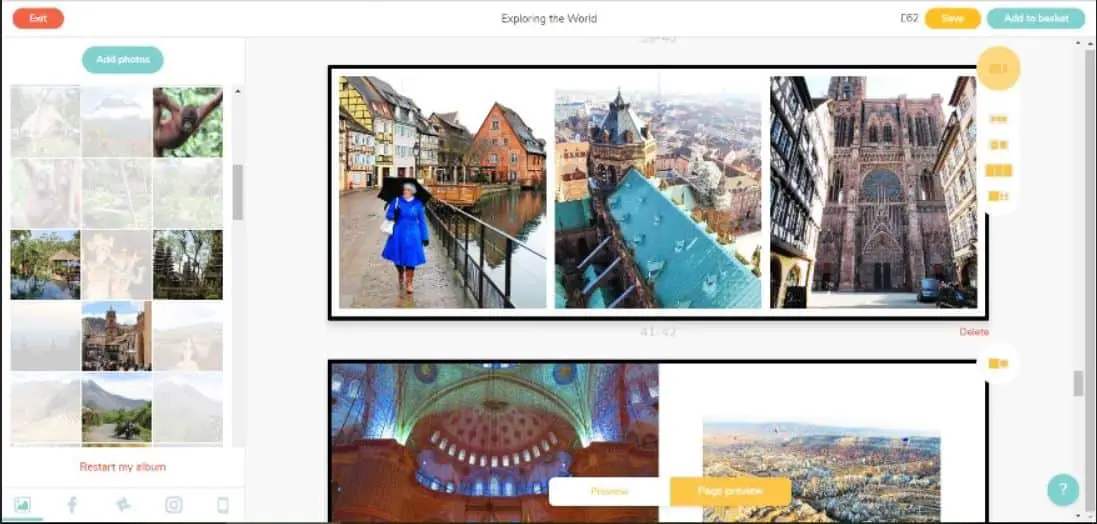Pick the small three-photo row layout

click(998, 119)
